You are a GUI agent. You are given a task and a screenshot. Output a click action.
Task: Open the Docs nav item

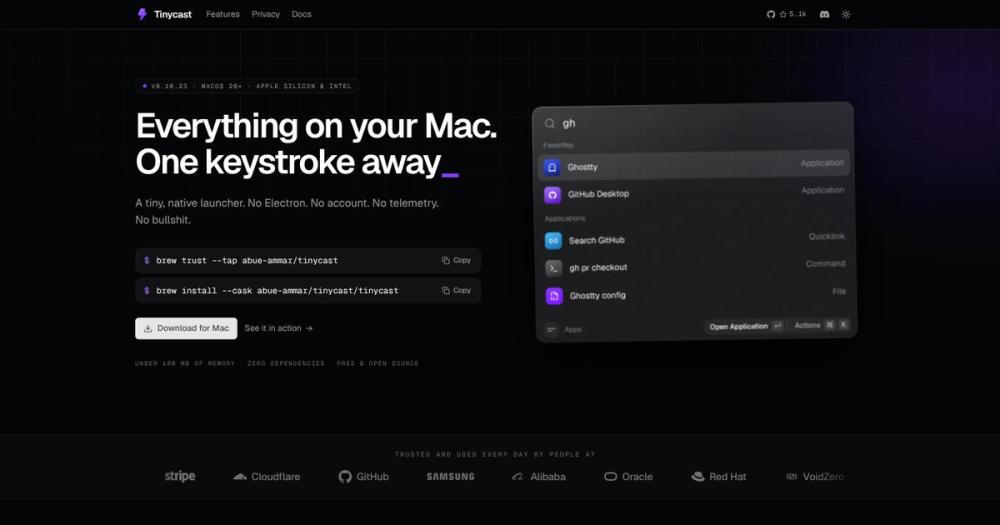point(301,14)
